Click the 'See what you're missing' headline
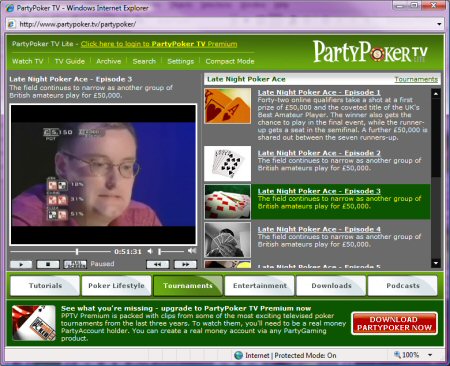Screen dimensions: 450x366 point(186,308)
